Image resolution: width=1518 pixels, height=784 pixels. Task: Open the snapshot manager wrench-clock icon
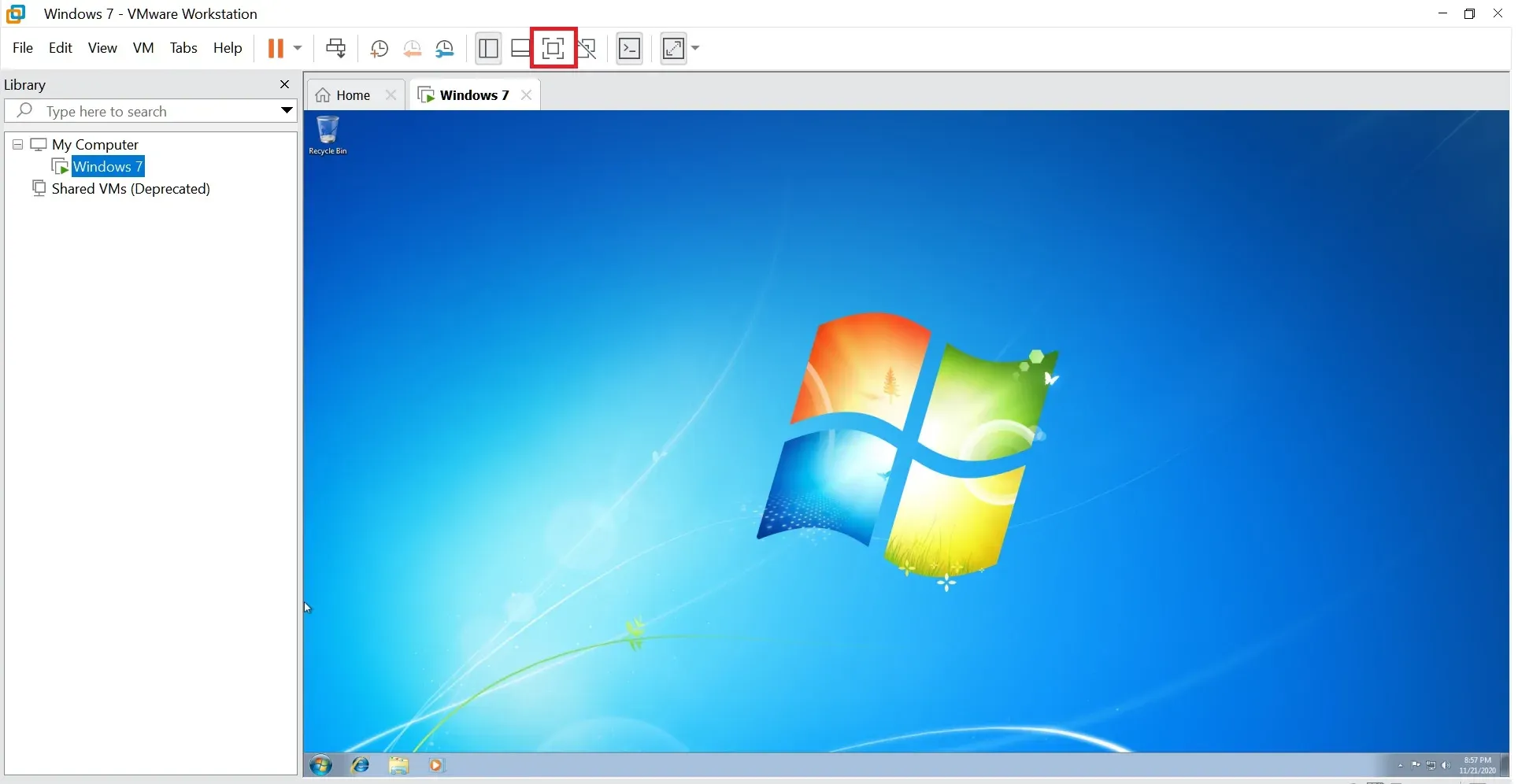[445, 49]
